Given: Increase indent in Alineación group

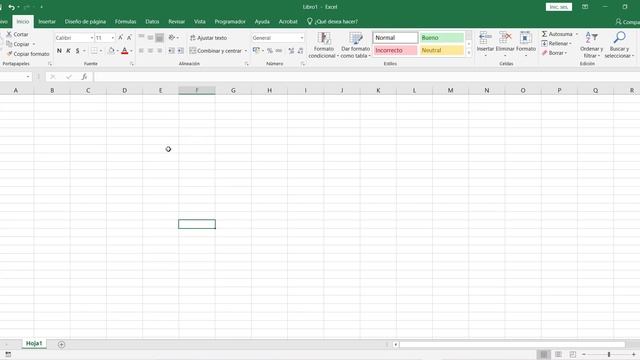Looking at the screenshot, I should (180, 51).
